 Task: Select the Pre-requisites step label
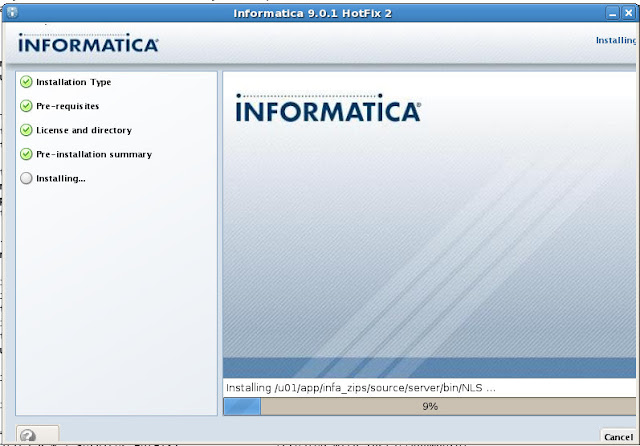tap(67, 106)
